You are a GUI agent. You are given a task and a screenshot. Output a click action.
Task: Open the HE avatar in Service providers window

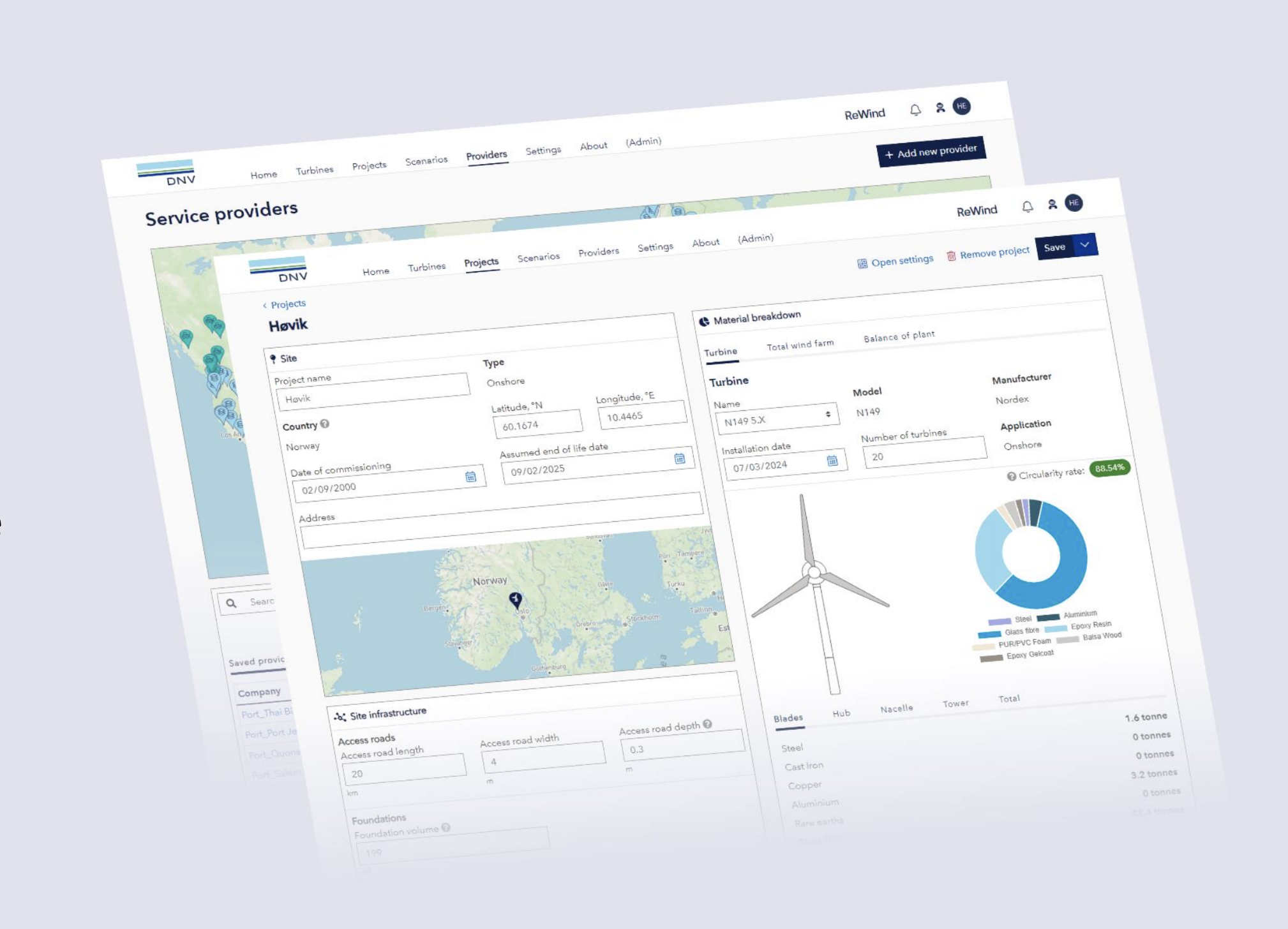pyautogui.click(x=962, y=106)
